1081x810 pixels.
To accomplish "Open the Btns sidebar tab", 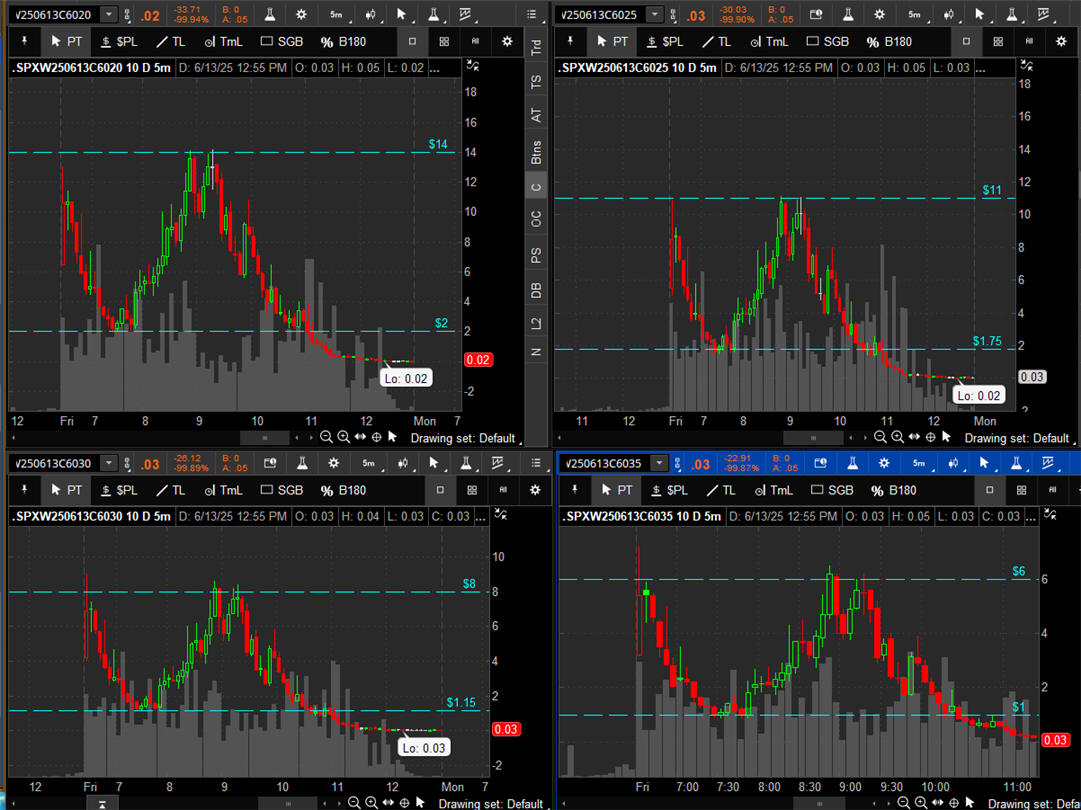I will click(x=537, y=153).
